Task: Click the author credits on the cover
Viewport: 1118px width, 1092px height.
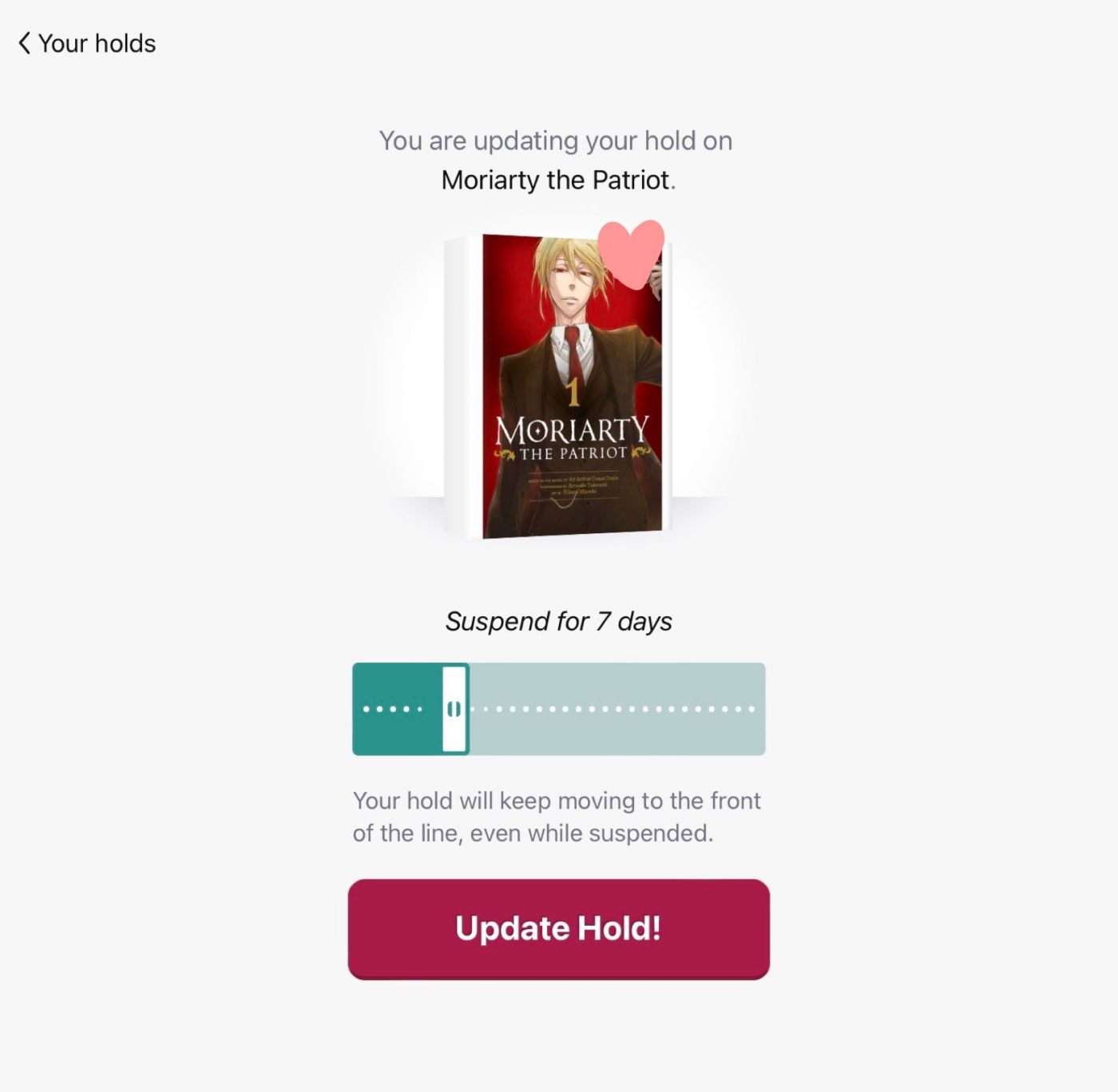Action: pyautogui.click(x=573, y=485)
